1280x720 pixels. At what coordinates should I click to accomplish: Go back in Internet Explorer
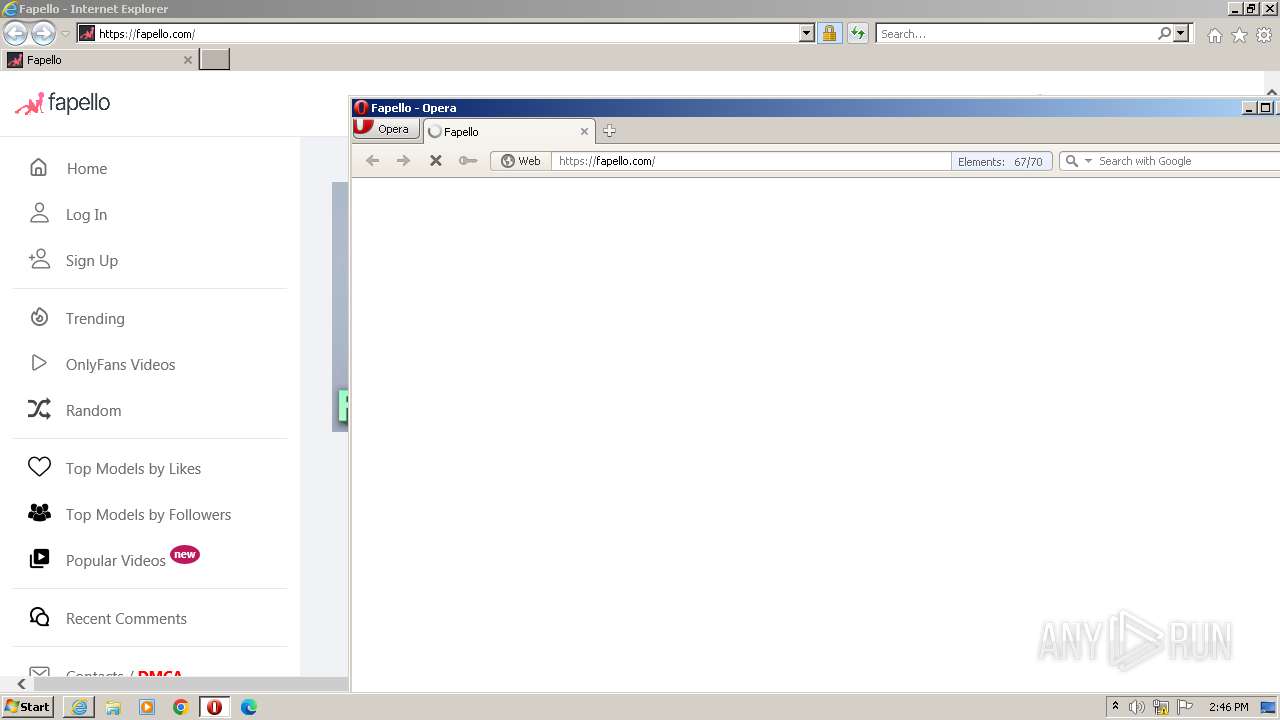(x=15, y=33)
